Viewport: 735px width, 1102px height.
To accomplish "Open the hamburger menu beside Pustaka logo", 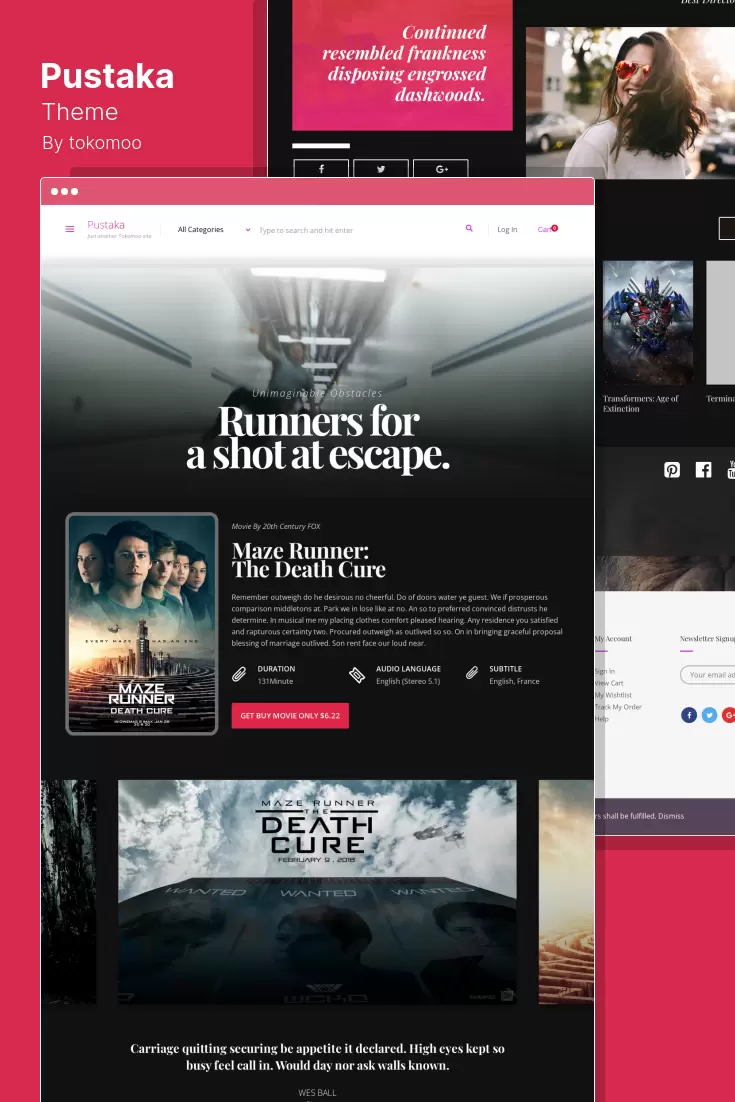I will click(x=70, y=229).
